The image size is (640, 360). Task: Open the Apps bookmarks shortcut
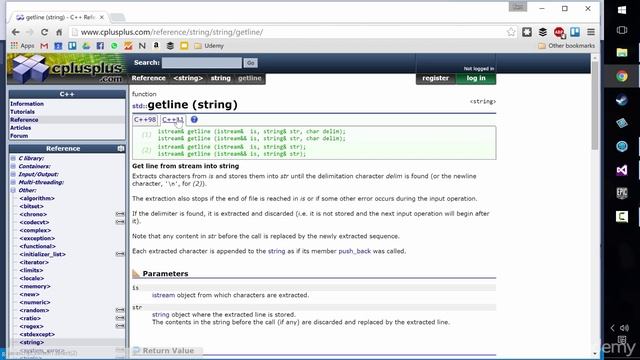22,46
